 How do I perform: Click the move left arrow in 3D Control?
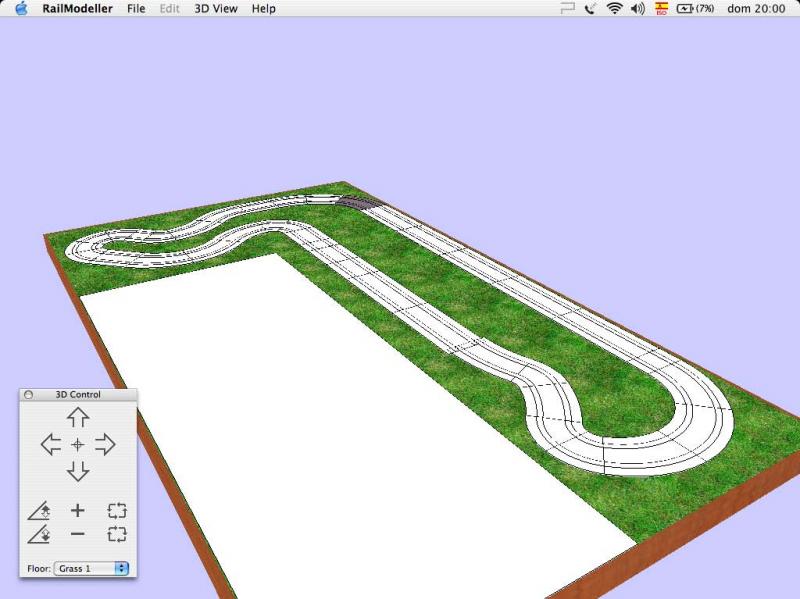[x=50, y=444]
